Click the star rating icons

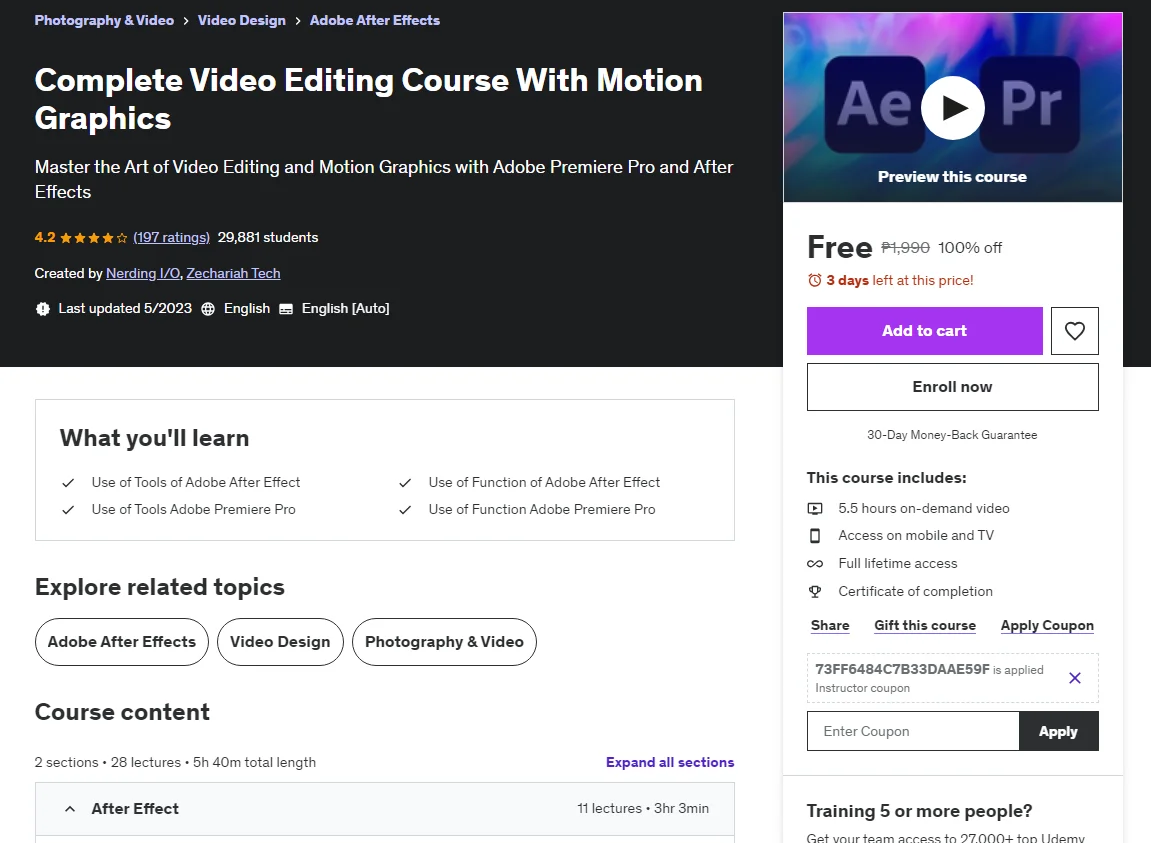coord(93,238)
